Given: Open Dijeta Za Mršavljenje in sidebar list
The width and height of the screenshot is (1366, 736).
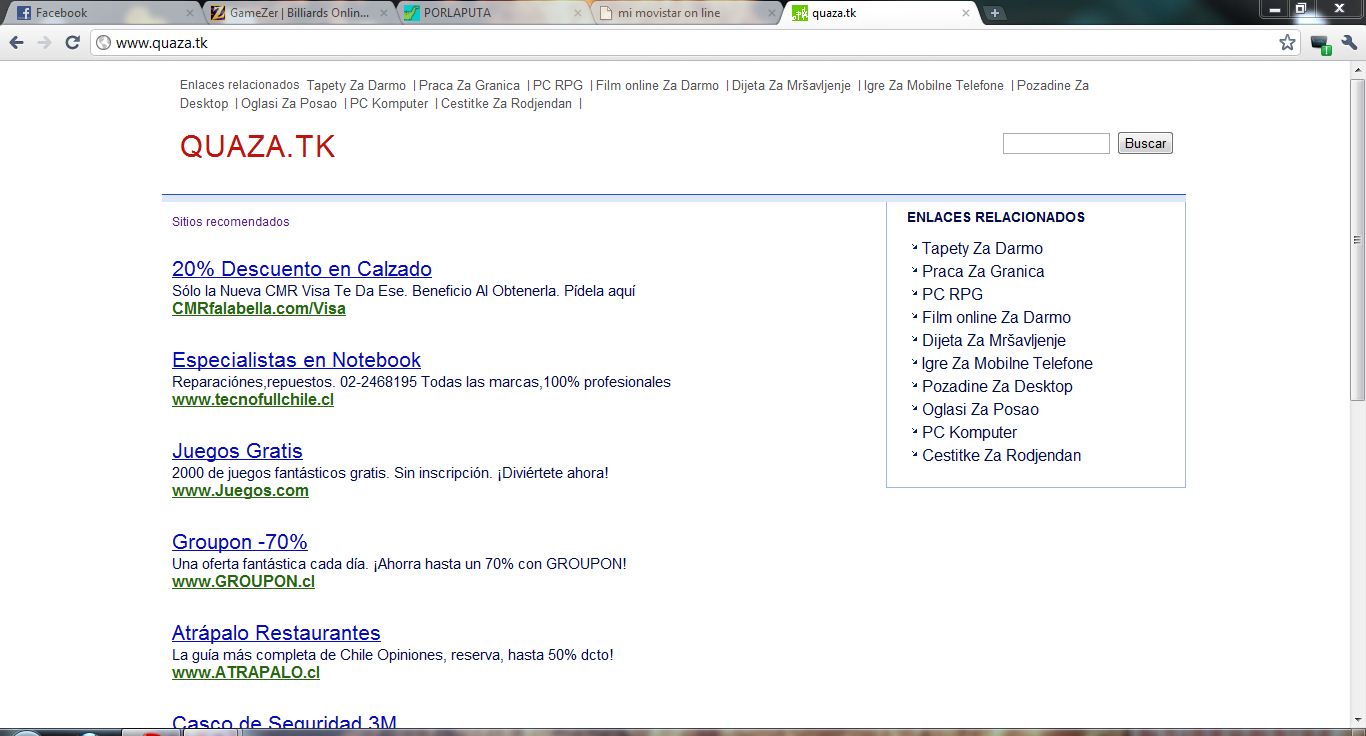Looking at the screenshot, I should [x=994, y=341].
